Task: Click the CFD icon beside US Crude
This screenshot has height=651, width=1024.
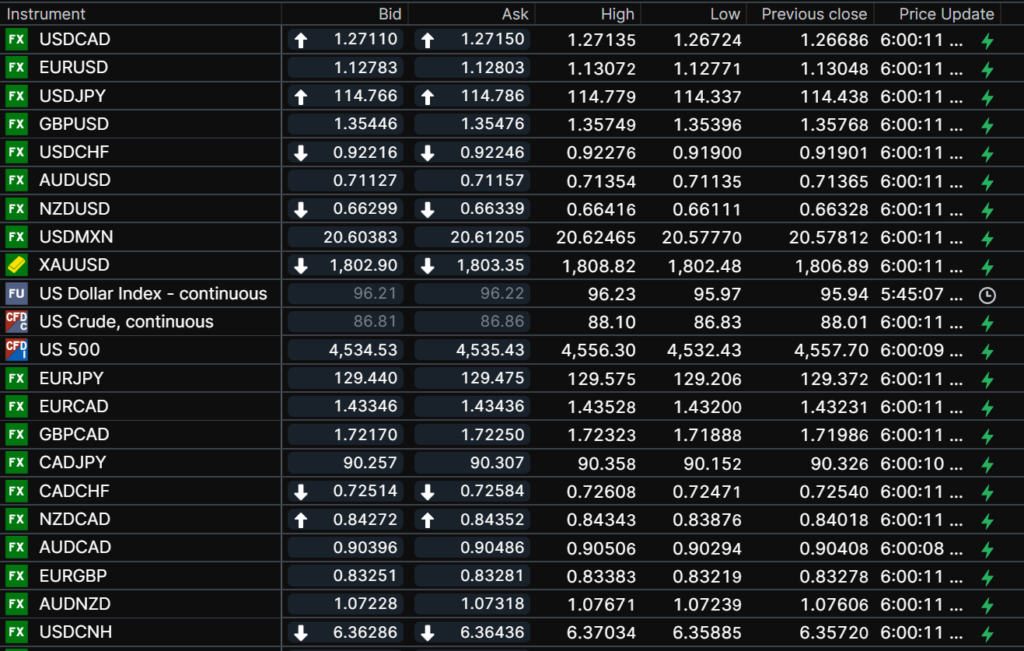Action: coord(16,322)
